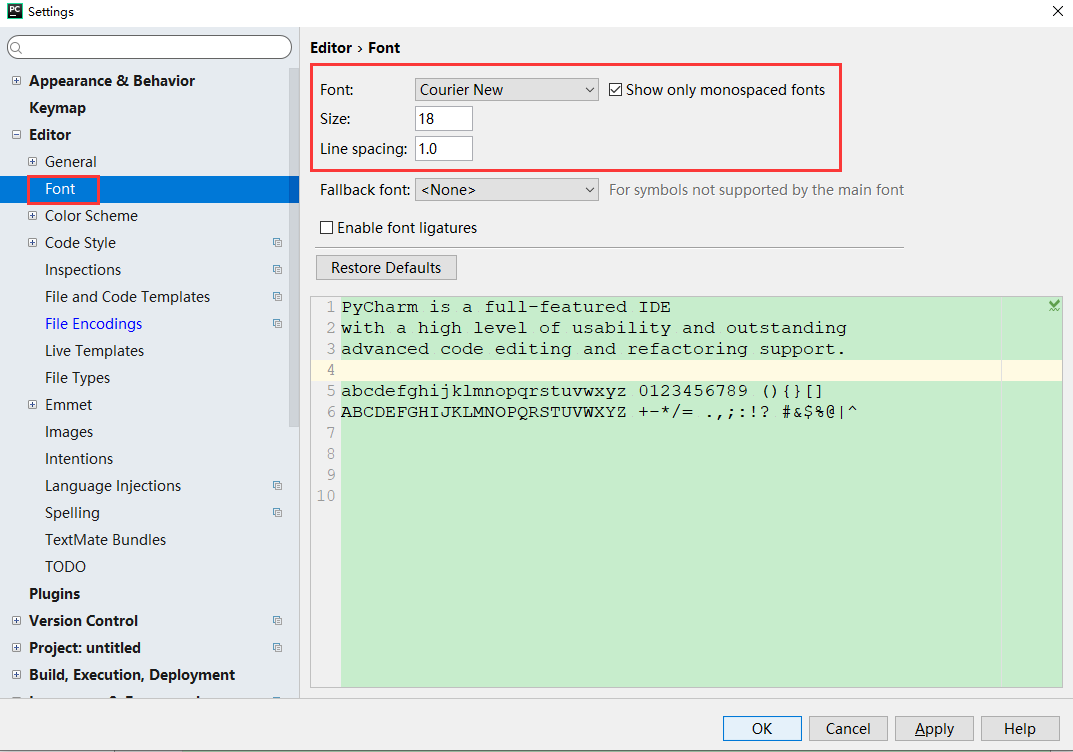Click the settings search field
1073x752 pixels.
(x=149, y=47)
